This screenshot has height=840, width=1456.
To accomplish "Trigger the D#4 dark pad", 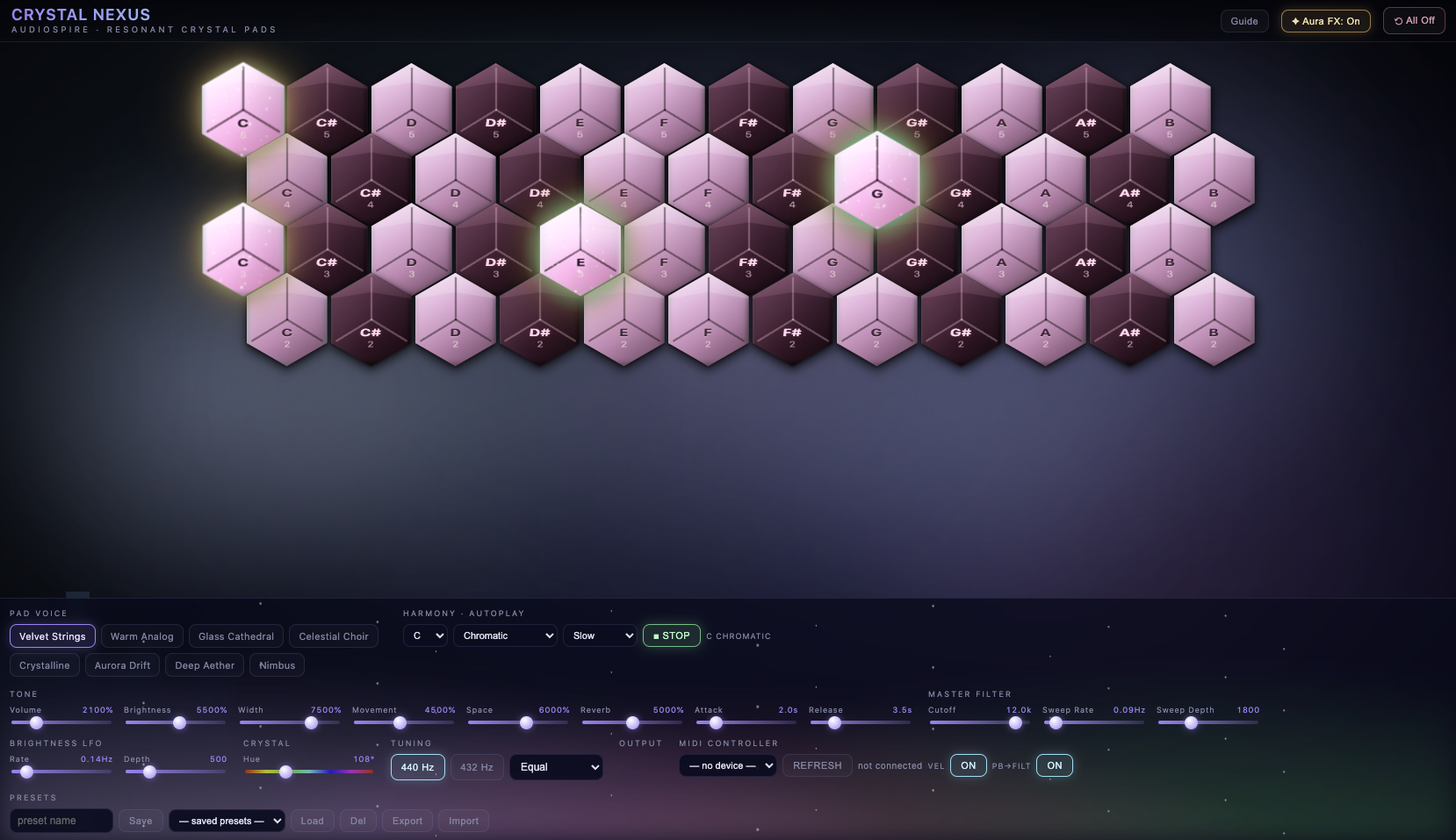I will pyautogui.click(x=539, y=180).
